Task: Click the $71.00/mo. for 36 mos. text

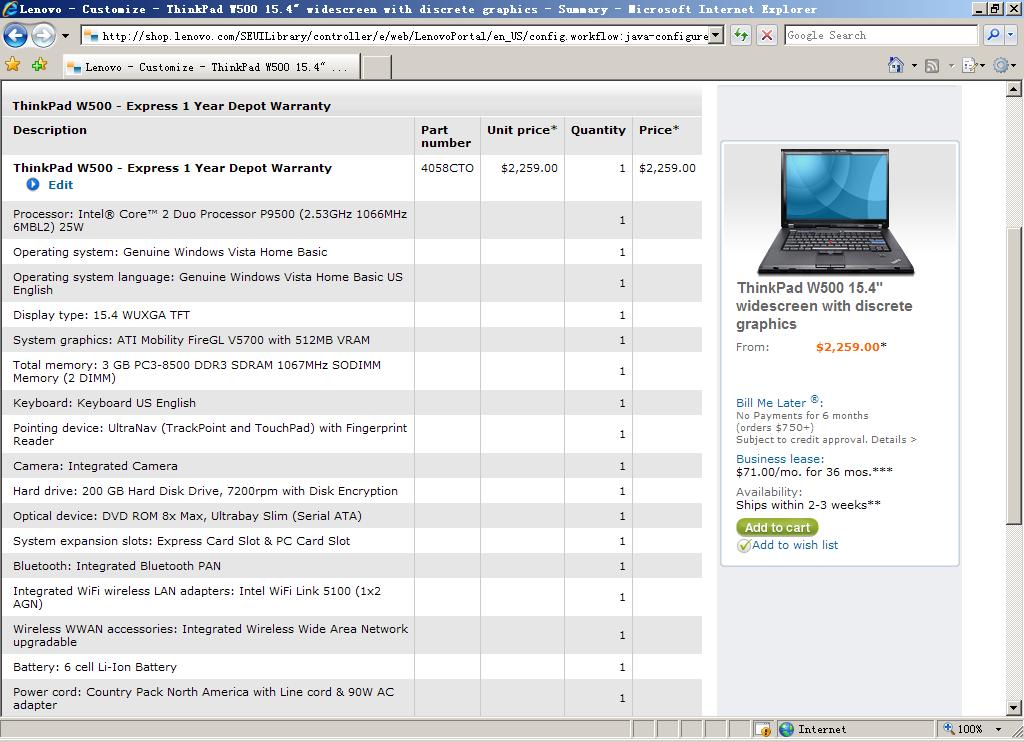Action: click(814, 472)
